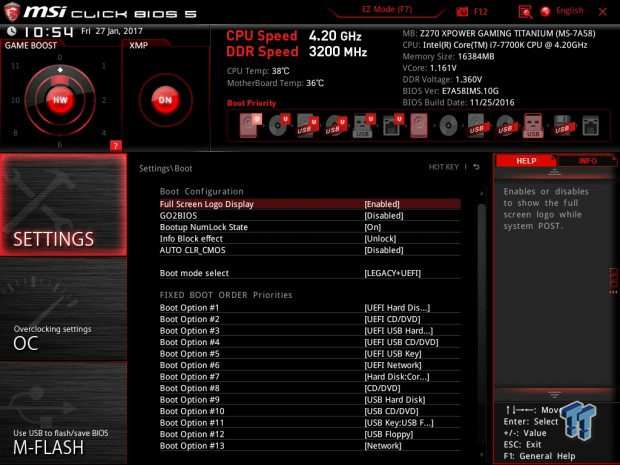The image size is (620, 465).
Task: Click the help panel bottom handle
Action: pos(554,394)
